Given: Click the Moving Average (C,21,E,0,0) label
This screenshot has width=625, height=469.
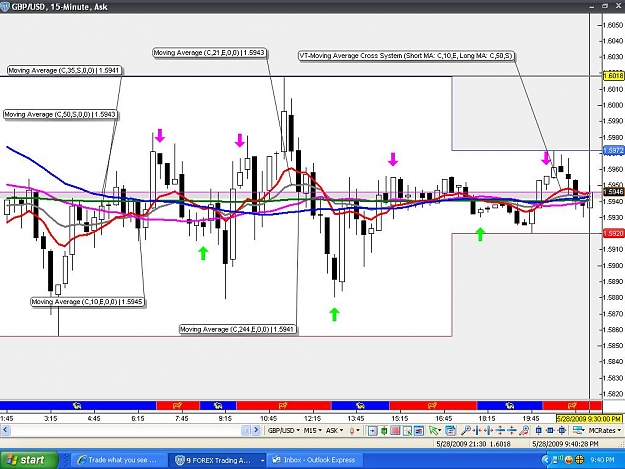Looking at the screenshot, I should [x=209, y=53].
